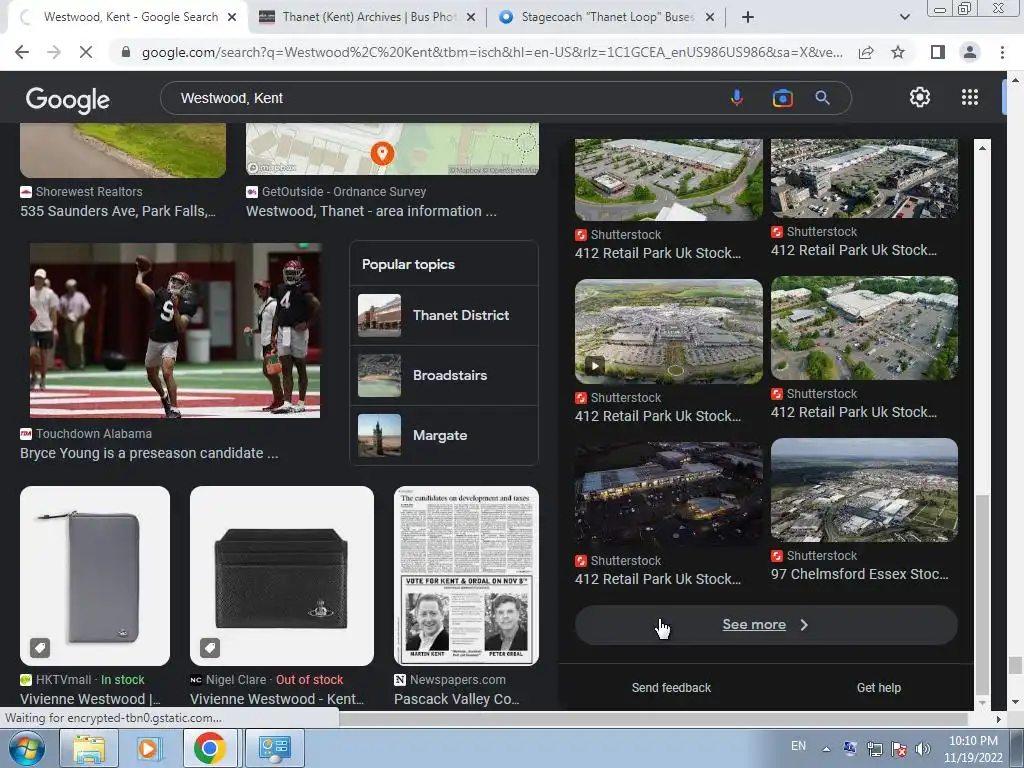Click Get help link
The image size is (1024, 768).
coord(878,688)
